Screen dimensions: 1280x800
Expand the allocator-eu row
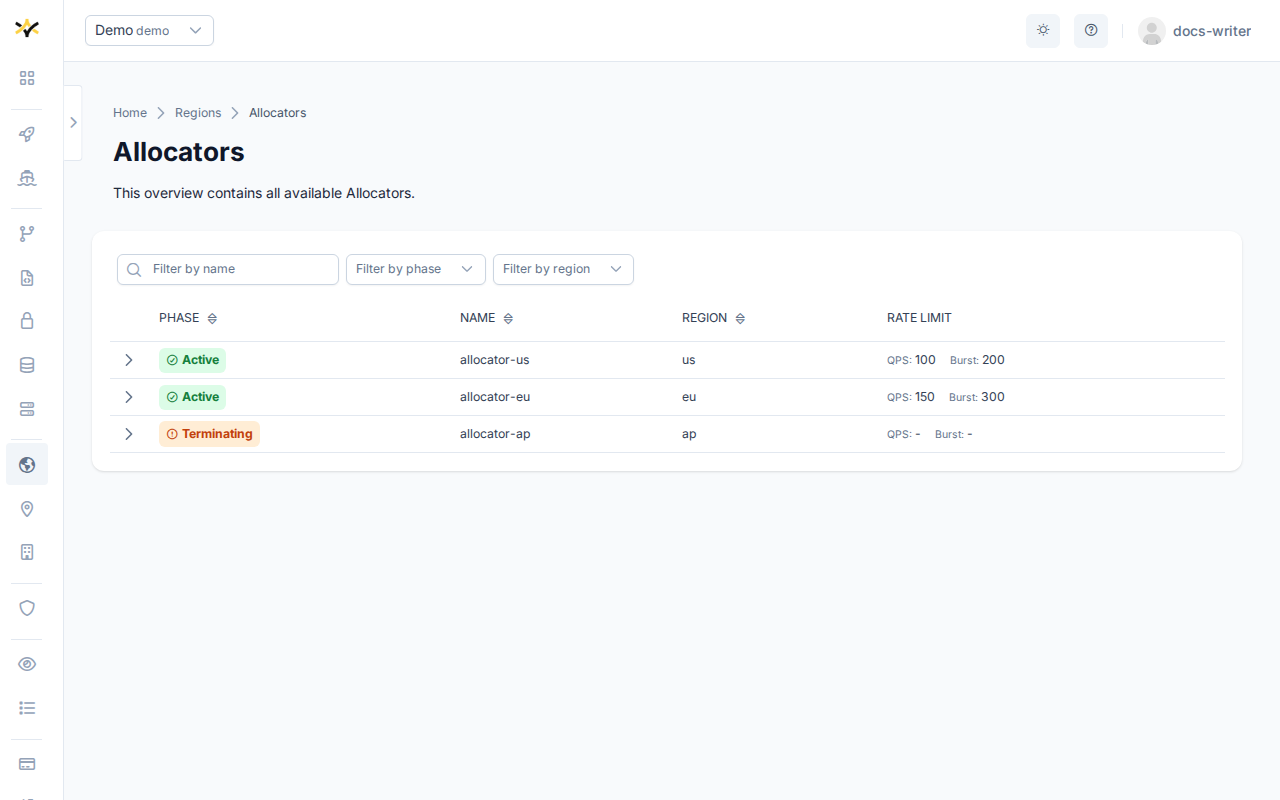(128, 397)
